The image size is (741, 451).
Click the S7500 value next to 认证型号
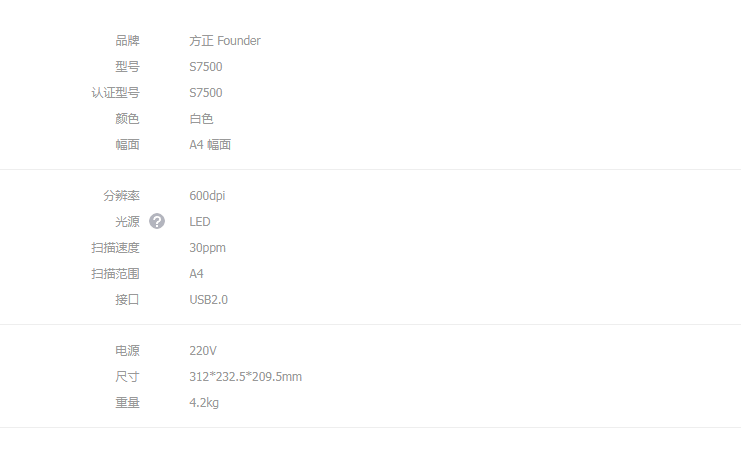pos(206,93)
